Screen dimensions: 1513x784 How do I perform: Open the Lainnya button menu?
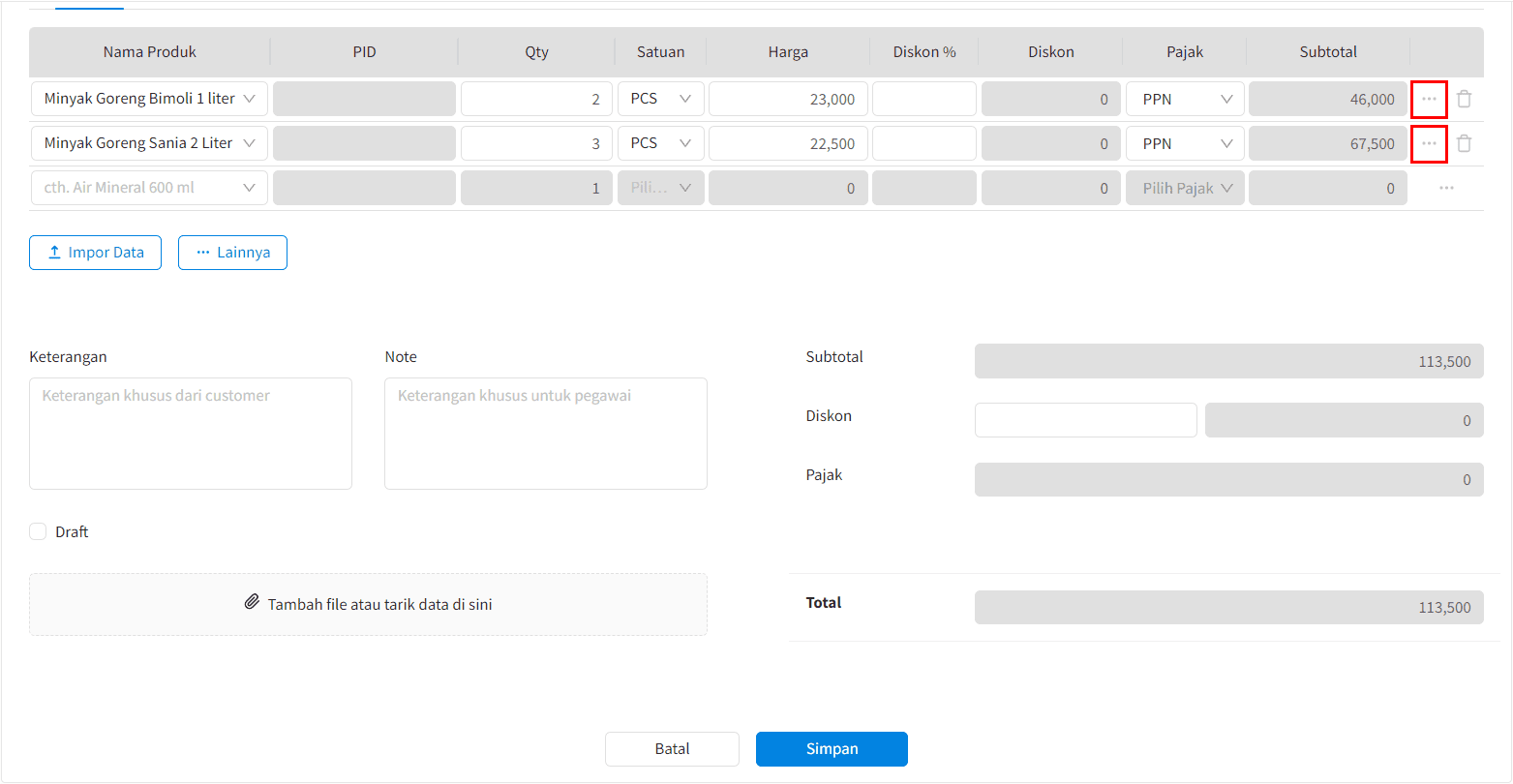pyautogui.click(x=232, y=253)
